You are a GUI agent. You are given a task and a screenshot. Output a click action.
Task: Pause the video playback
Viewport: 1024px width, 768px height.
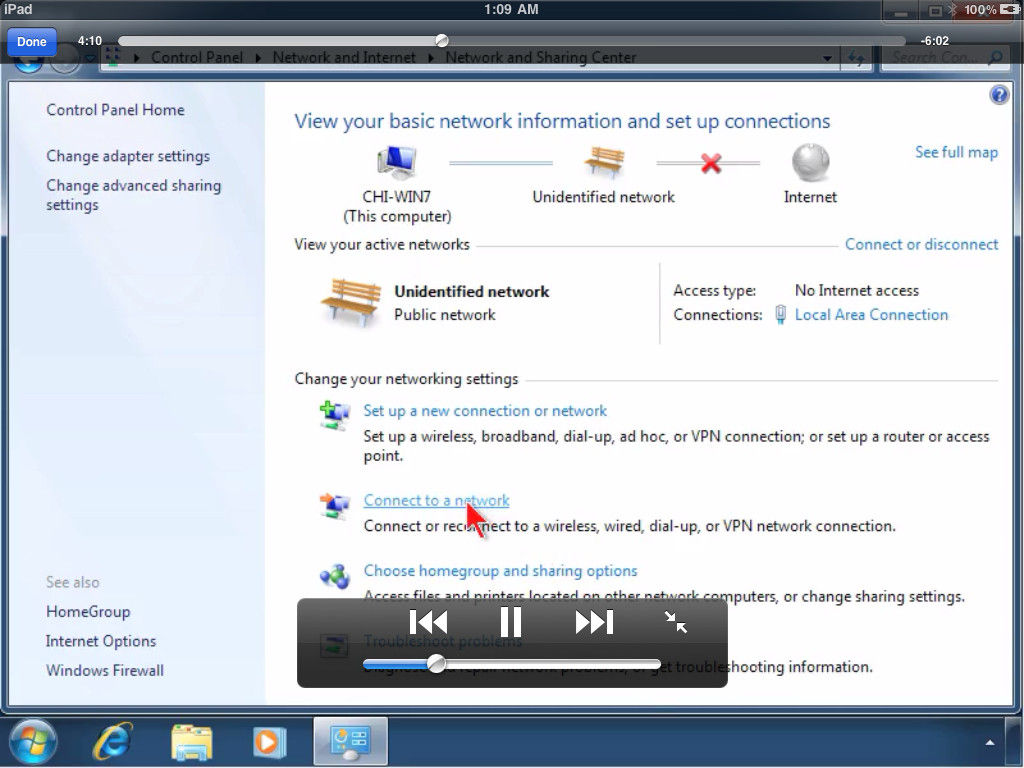pos(511,622)
